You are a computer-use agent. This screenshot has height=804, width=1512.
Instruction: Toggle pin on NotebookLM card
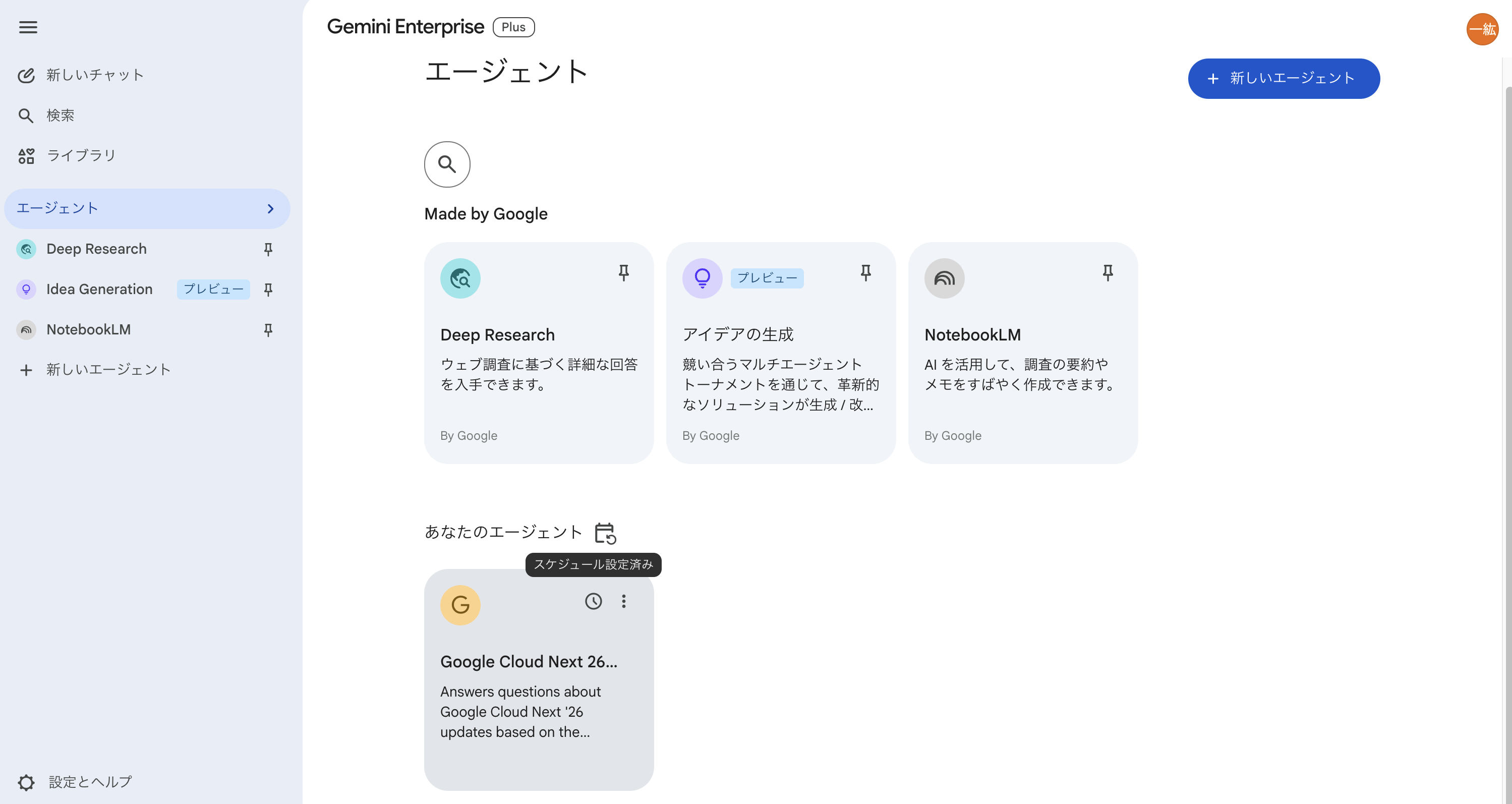pyautogui.click(x=1108, y=273)
